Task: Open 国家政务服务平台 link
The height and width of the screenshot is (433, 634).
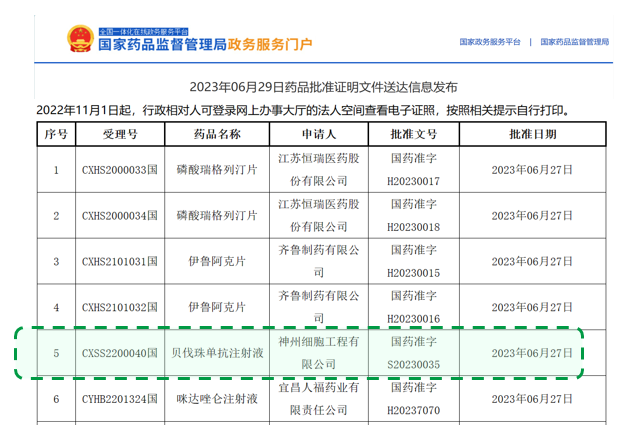Action: tap(490, 42)
